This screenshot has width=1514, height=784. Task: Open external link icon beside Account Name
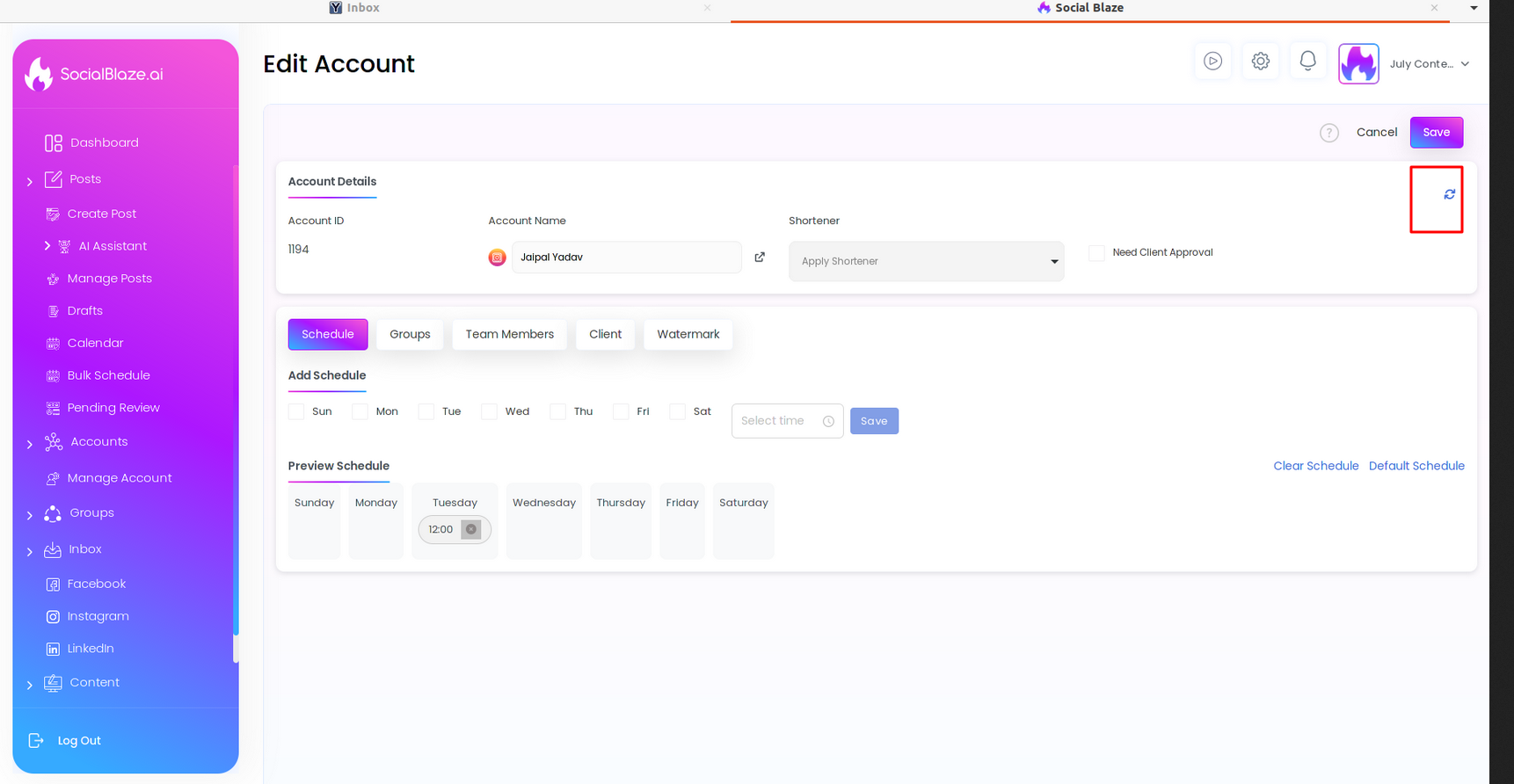point(760,257)
